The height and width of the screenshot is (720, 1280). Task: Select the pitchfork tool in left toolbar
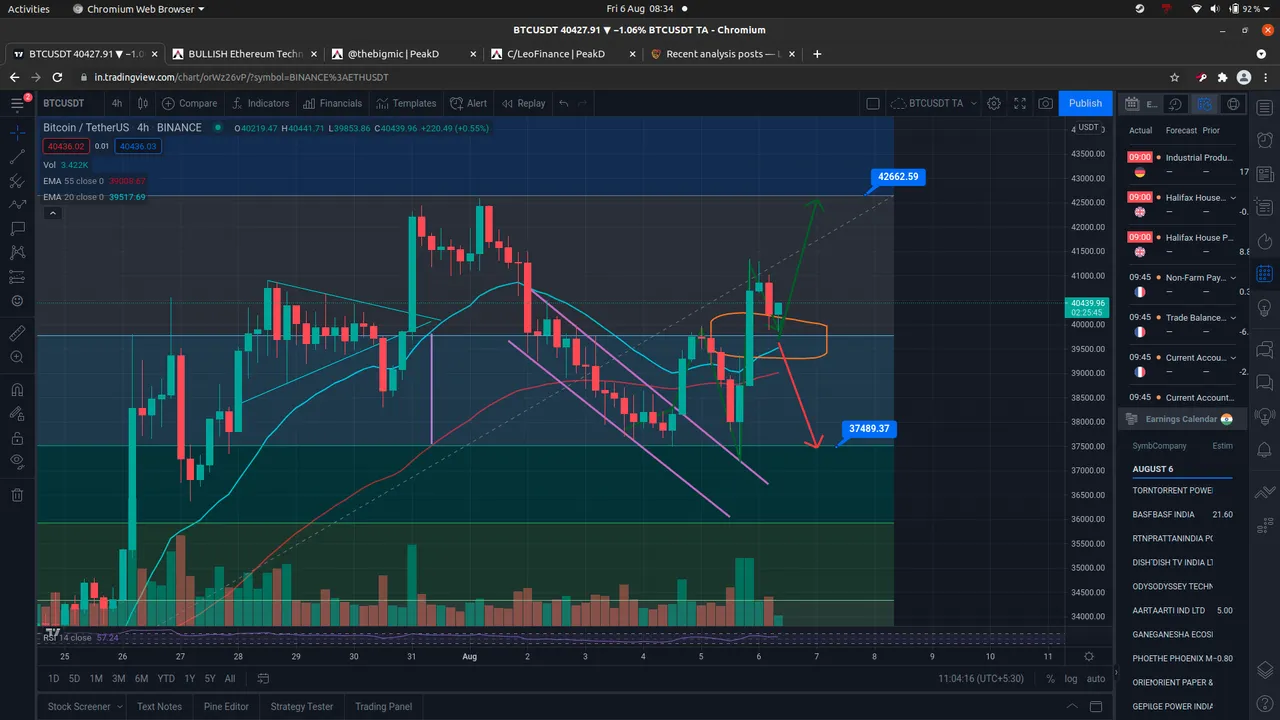coord(17,181)
